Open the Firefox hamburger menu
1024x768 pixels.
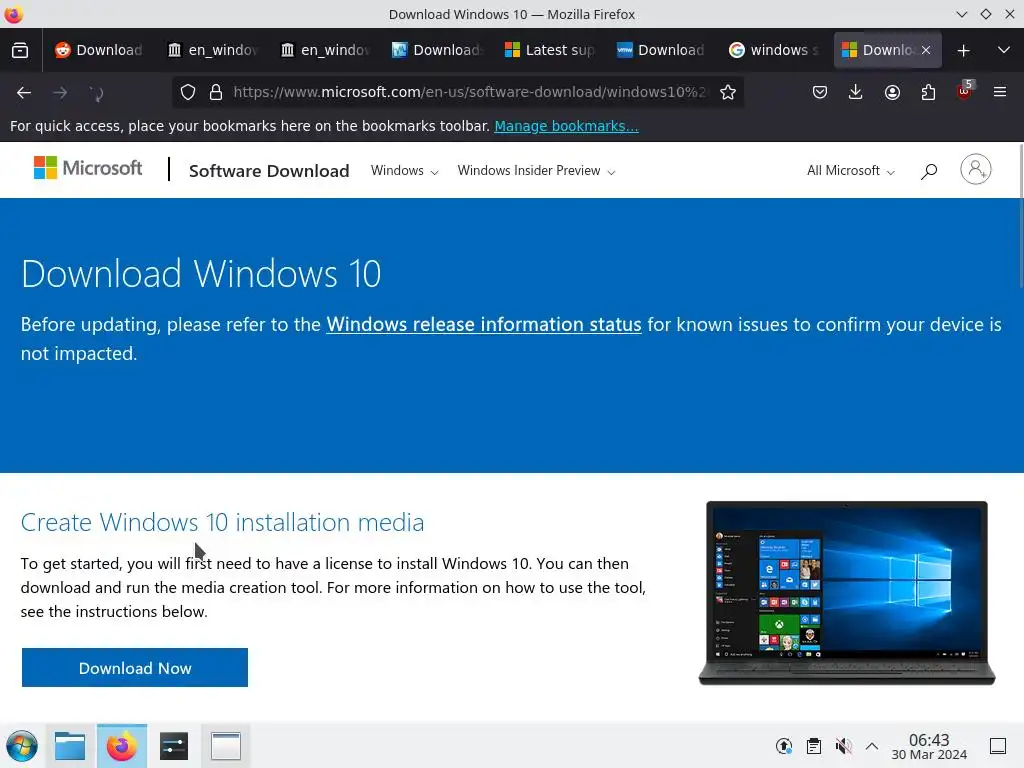tap(1000, 93)
